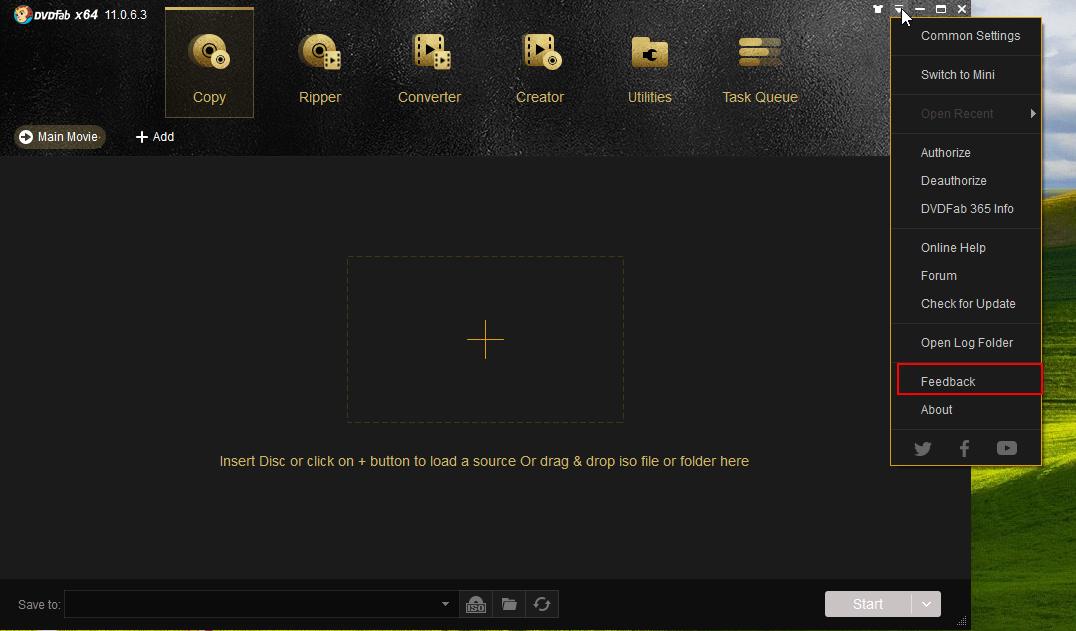Click the Start button
This screenshot has height=631, width=1076.
click(868, 604)
